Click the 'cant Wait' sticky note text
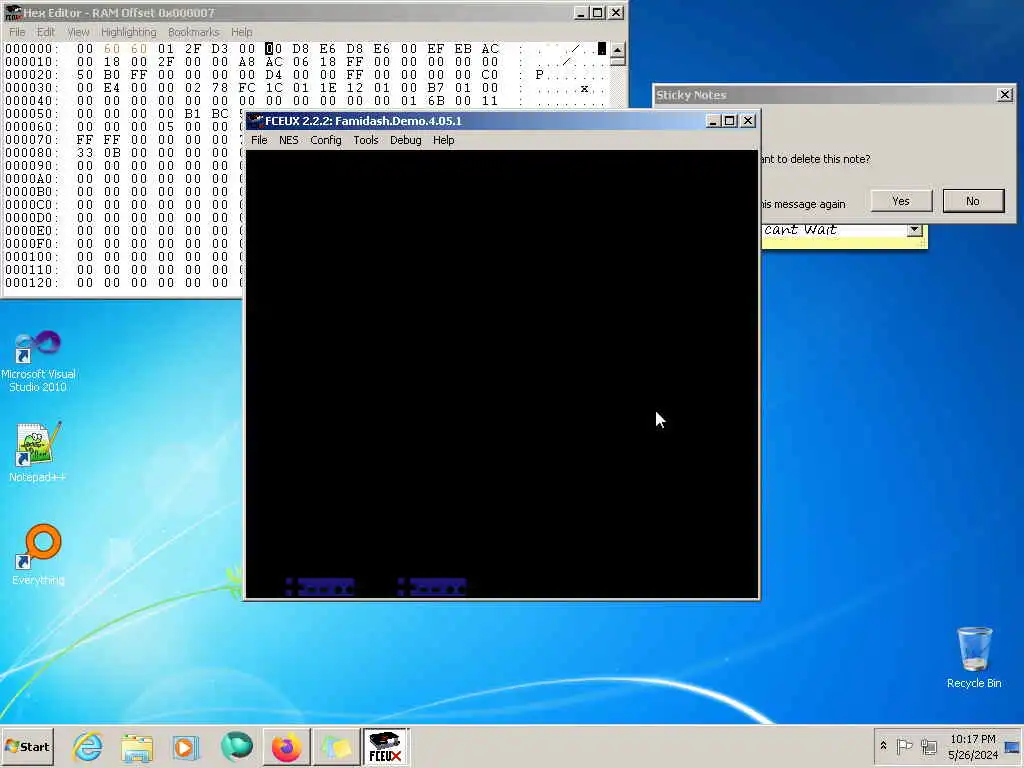1024x768 pixels. point(800,229)
